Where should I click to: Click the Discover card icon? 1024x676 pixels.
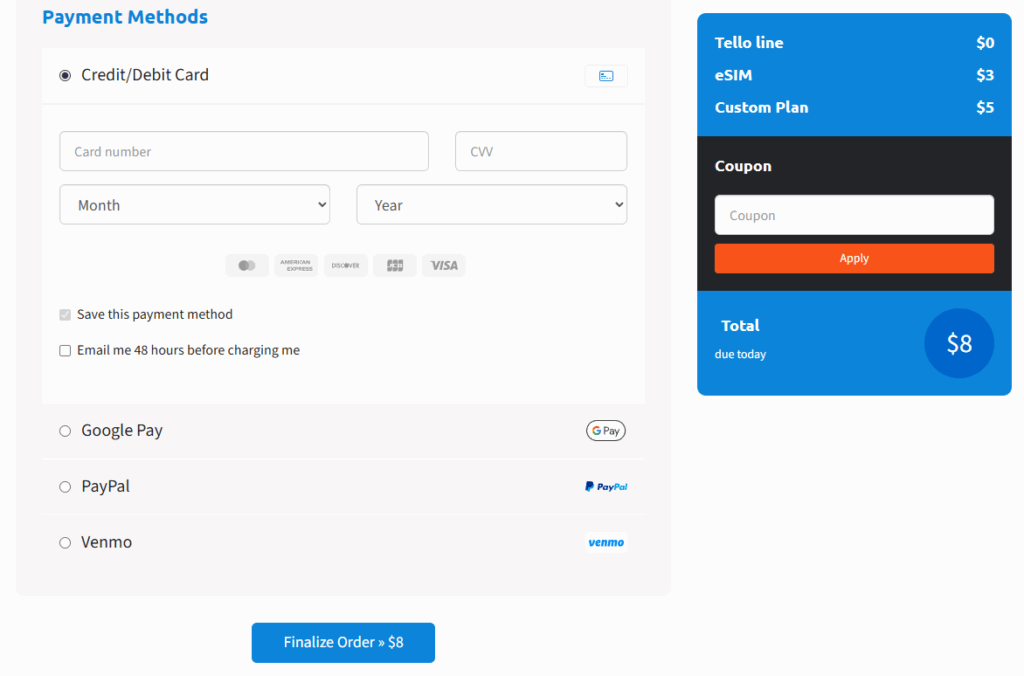[346, 265]
